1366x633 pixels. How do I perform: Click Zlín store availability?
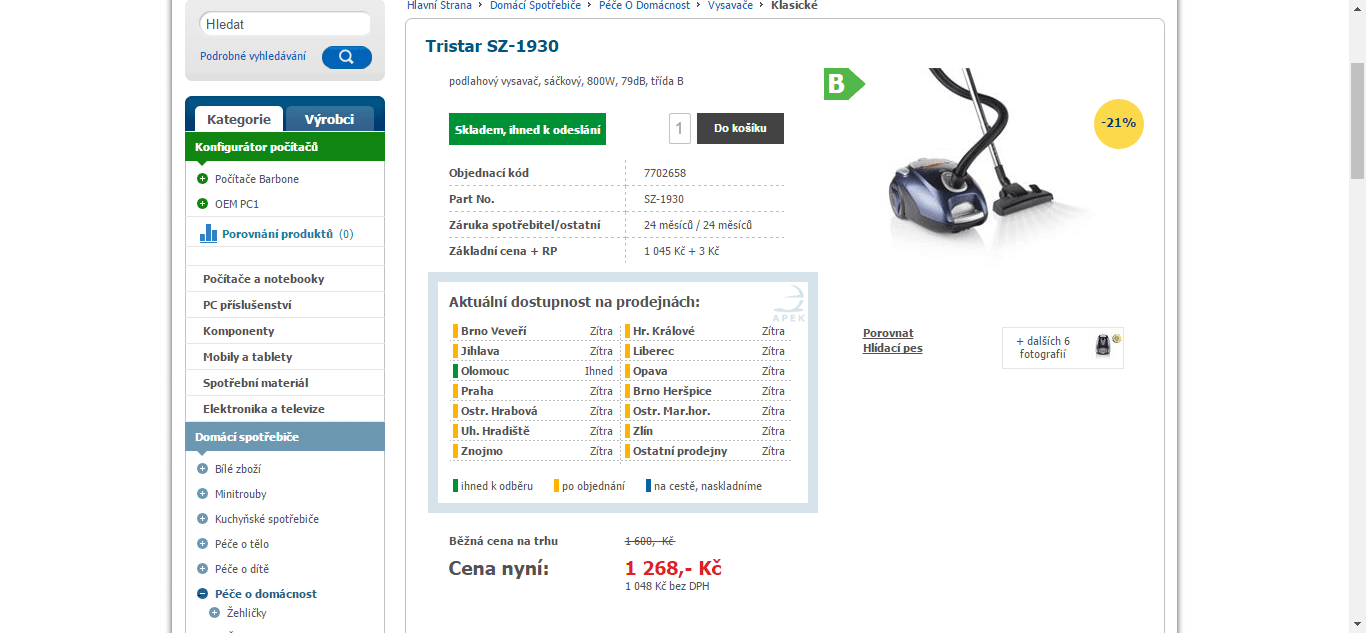(706, 431)
